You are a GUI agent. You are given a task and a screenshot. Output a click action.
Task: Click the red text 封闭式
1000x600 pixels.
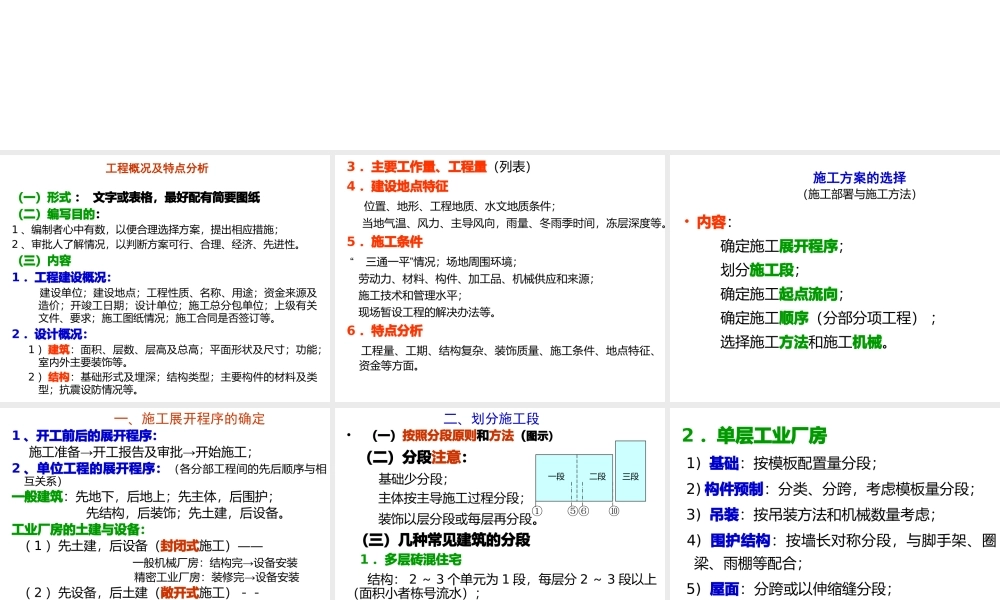(x=179, y=546)
